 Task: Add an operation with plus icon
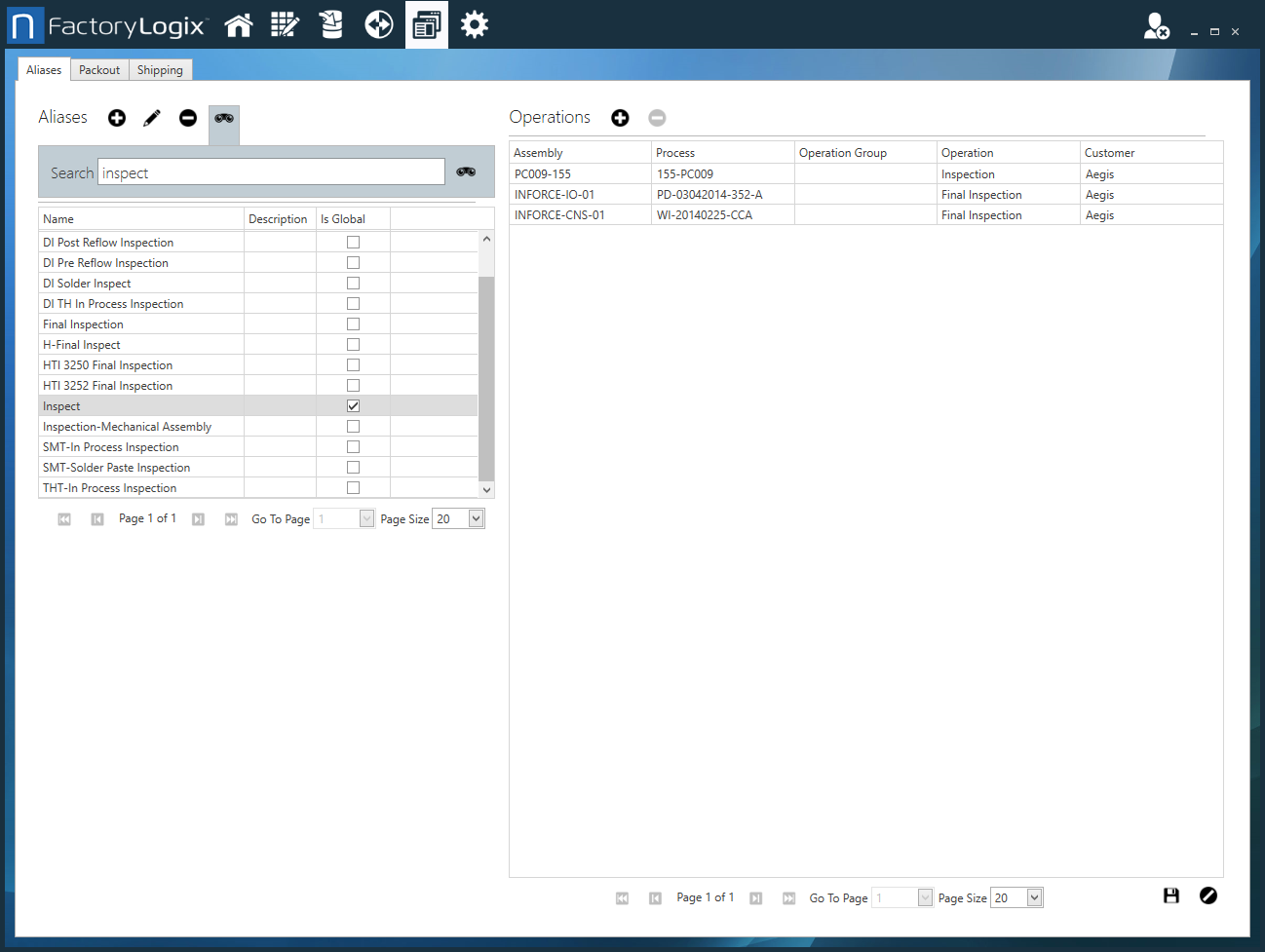(620, 118)
